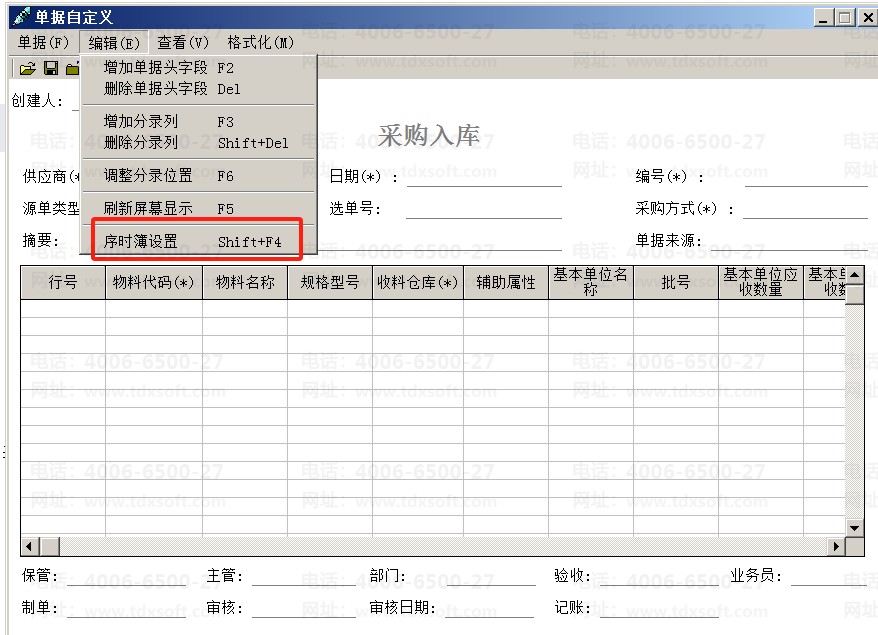Click the 记账 footer field

coord(659,608)
